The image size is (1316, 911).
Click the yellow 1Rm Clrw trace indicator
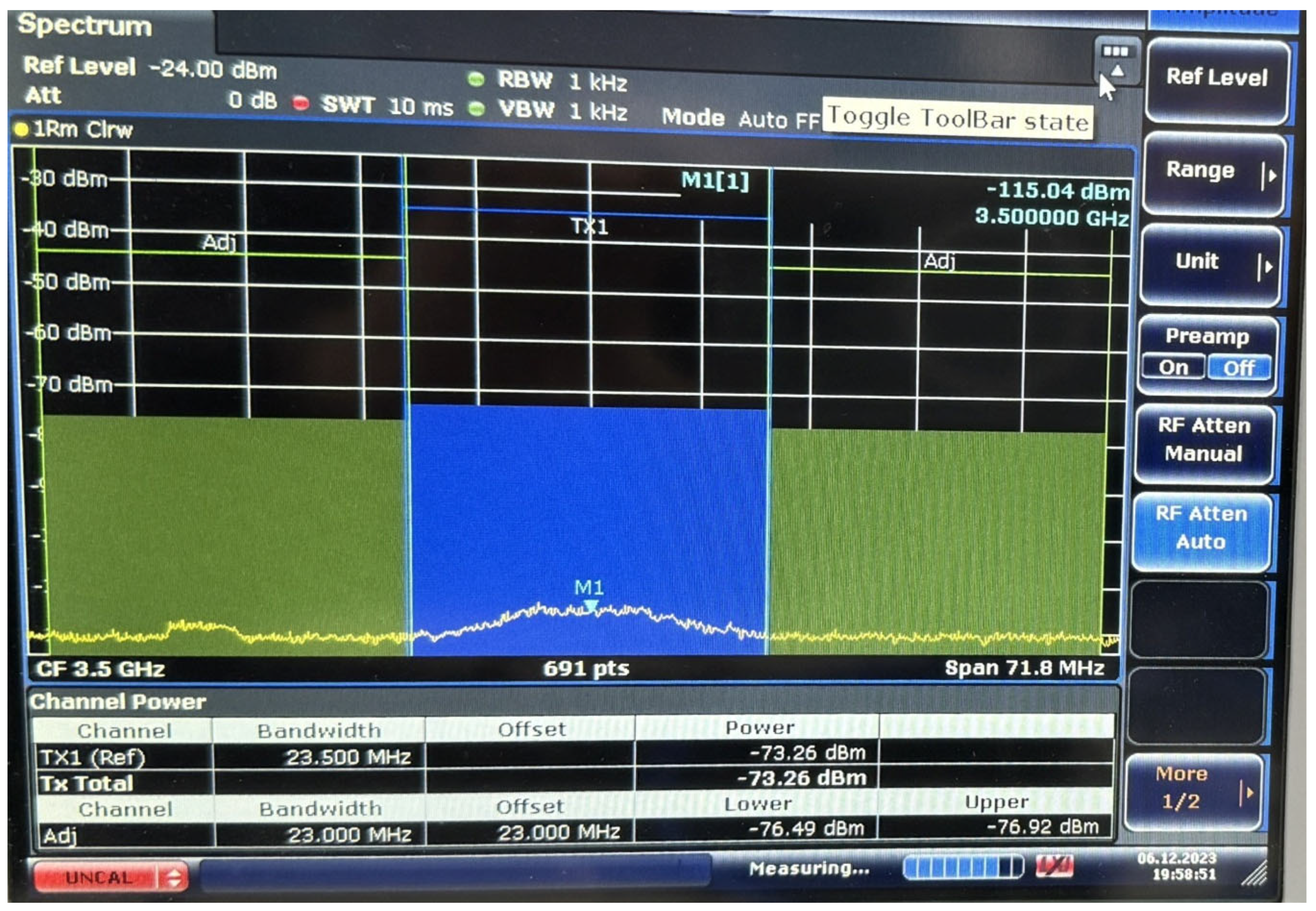click(22, 130)
